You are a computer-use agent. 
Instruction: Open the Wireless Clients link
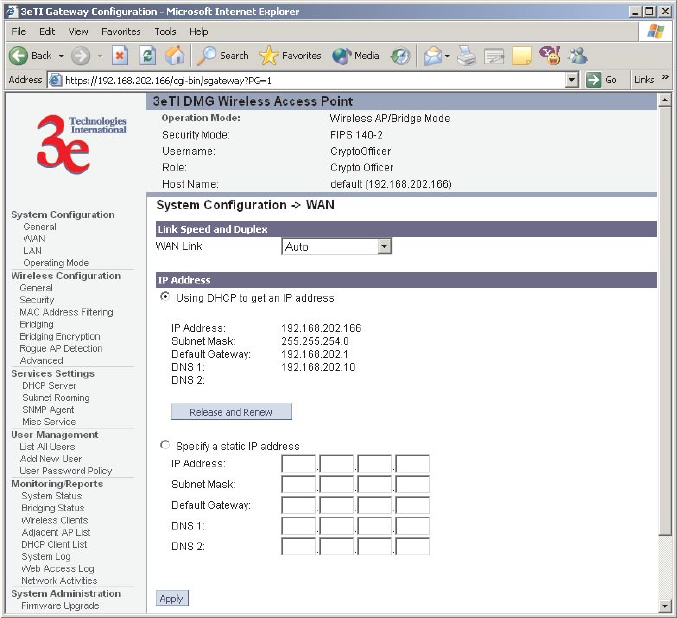[54, 520]
